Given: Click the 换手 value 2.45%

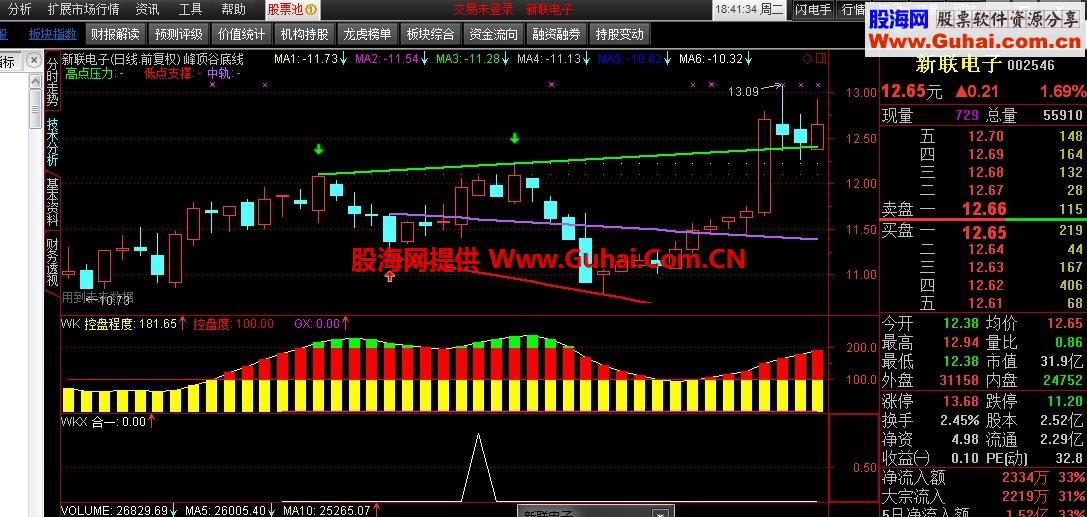Looking at the screenshot, I should point(960,420).
